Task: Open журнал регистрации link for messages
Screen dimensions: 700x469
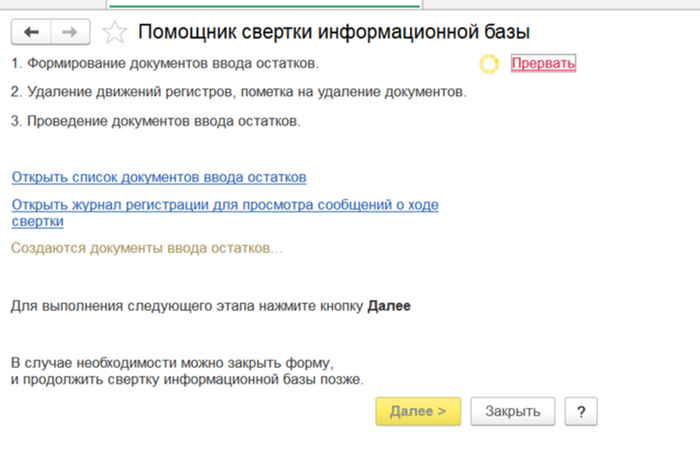Action: point(225,205)
